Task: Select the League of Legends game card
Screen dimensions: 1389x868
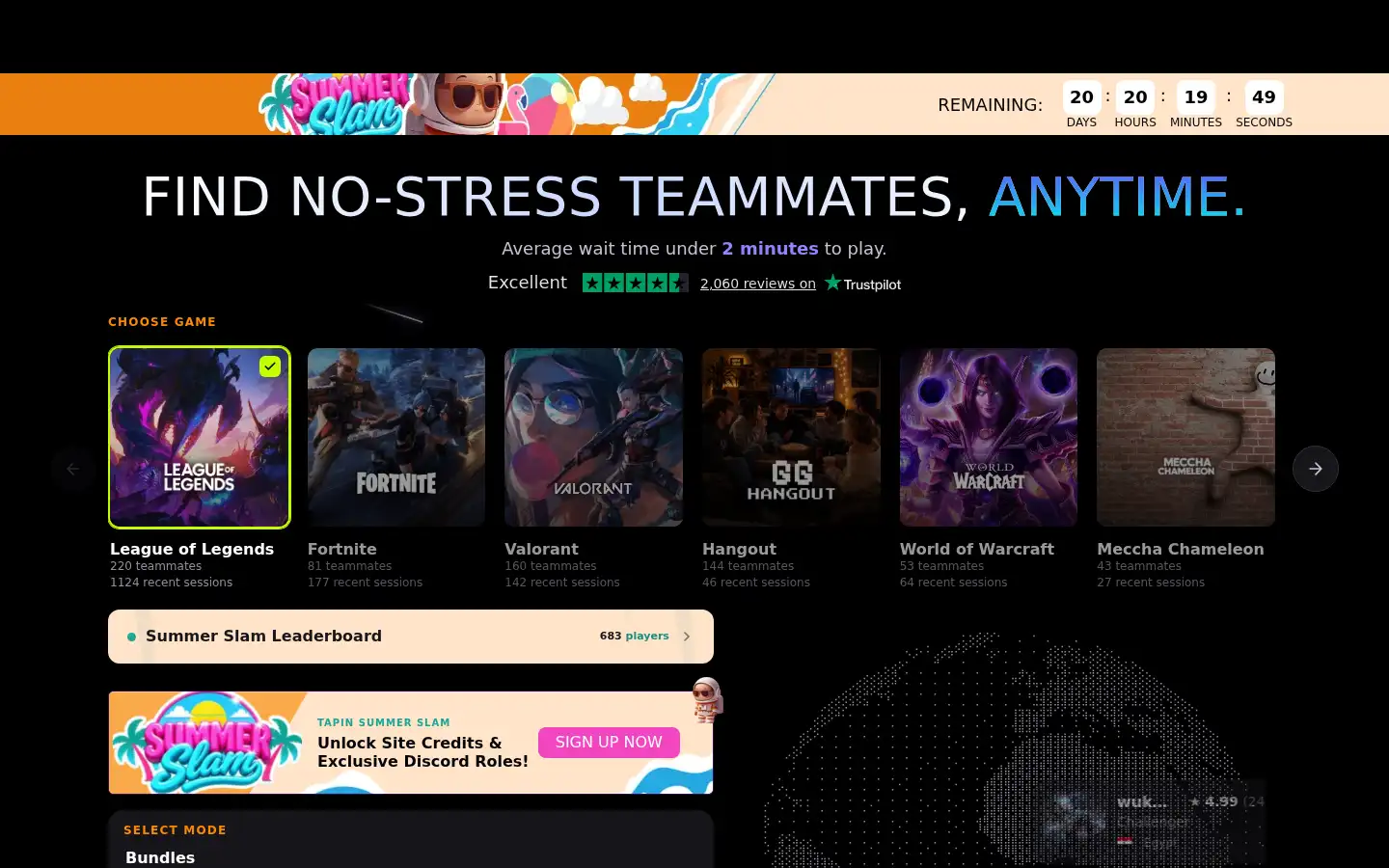Action: point(199,437)
